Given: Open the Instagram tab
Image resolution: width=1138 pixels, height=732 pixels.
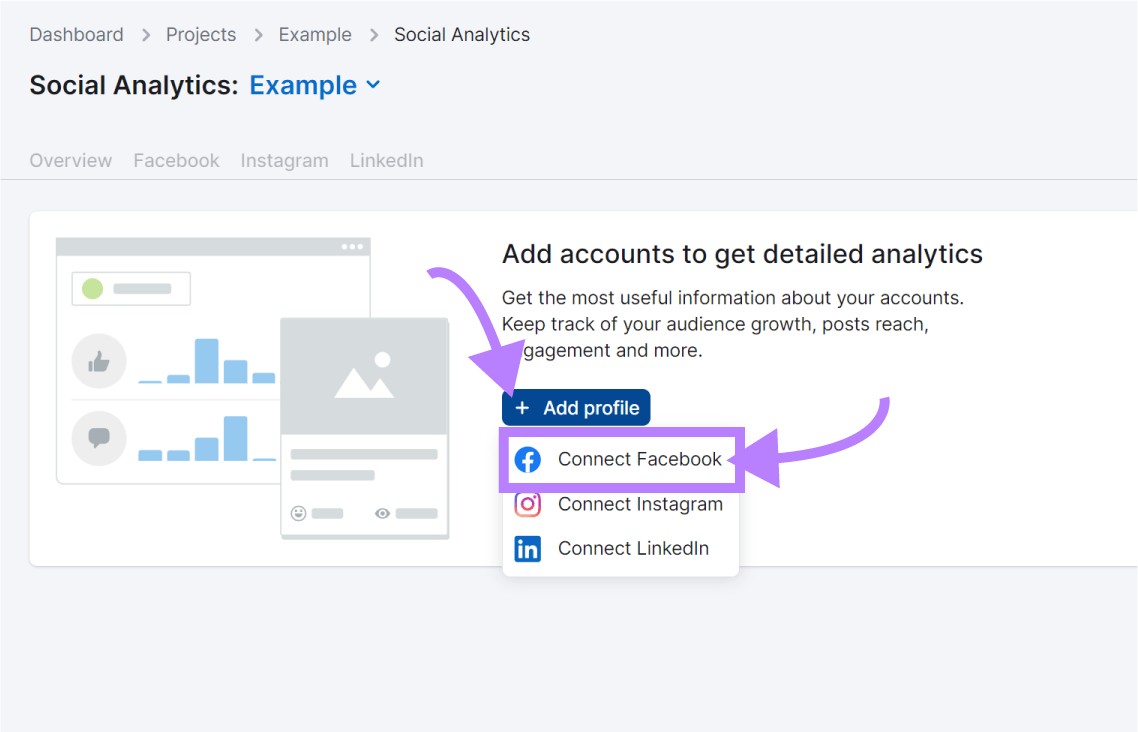Looking at the screenshot, I should (x=284, y=160).
